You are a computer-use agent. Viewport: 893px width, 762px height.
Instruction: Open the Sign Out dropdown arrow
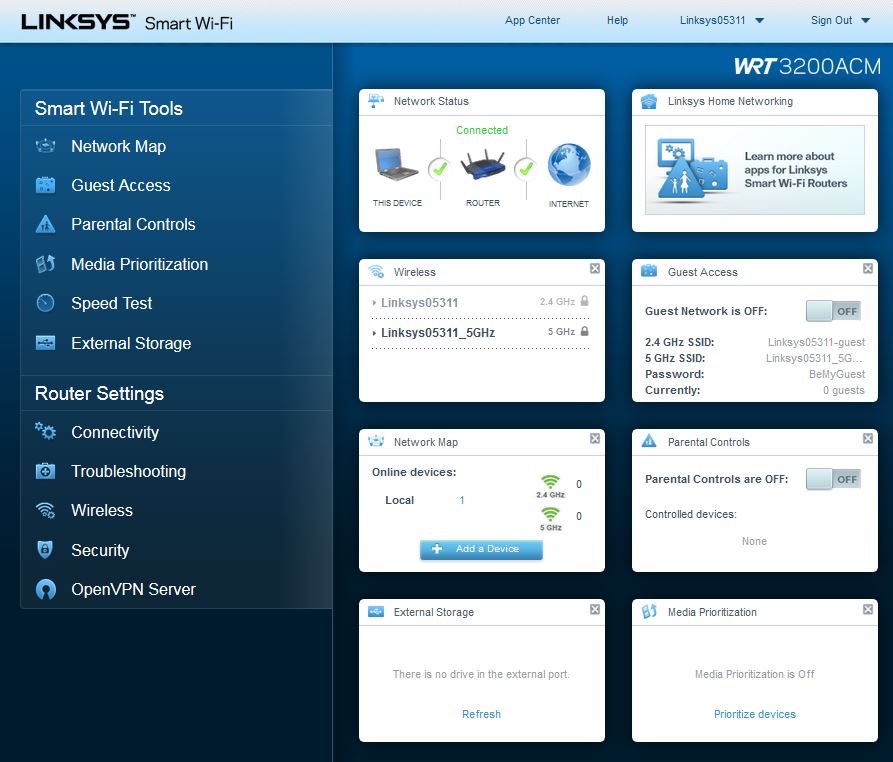click(x=866, y=21)
